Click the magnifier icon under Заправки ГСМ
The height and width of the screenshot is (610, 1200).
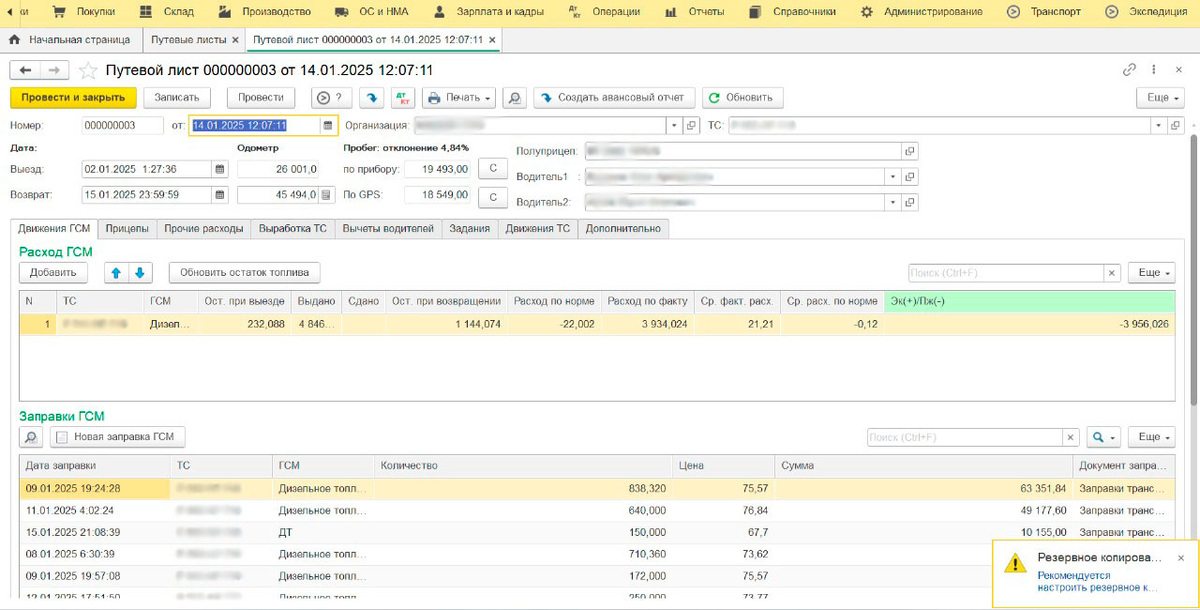31,437
